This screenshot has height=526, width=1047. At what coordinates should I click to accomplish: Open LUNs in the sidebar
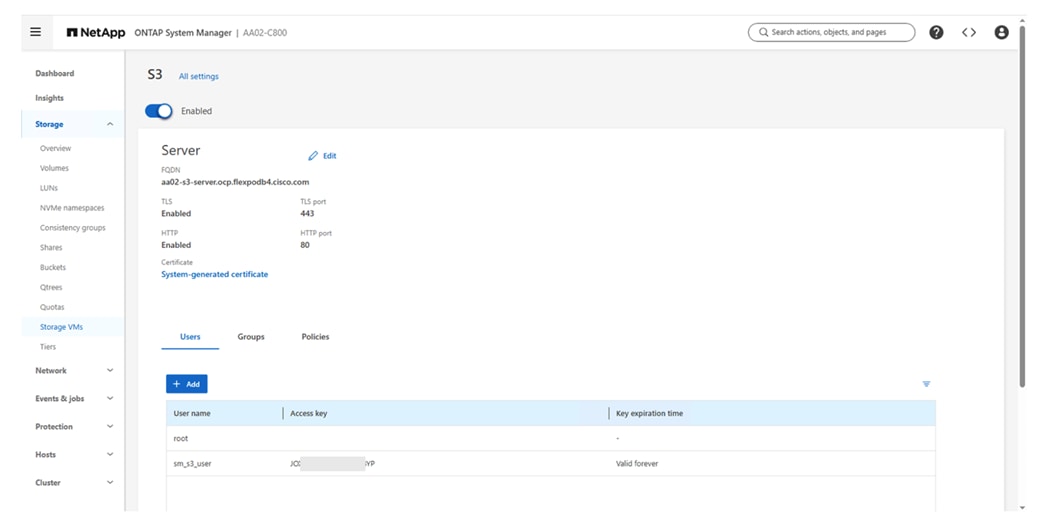click(x=49, y=188)
